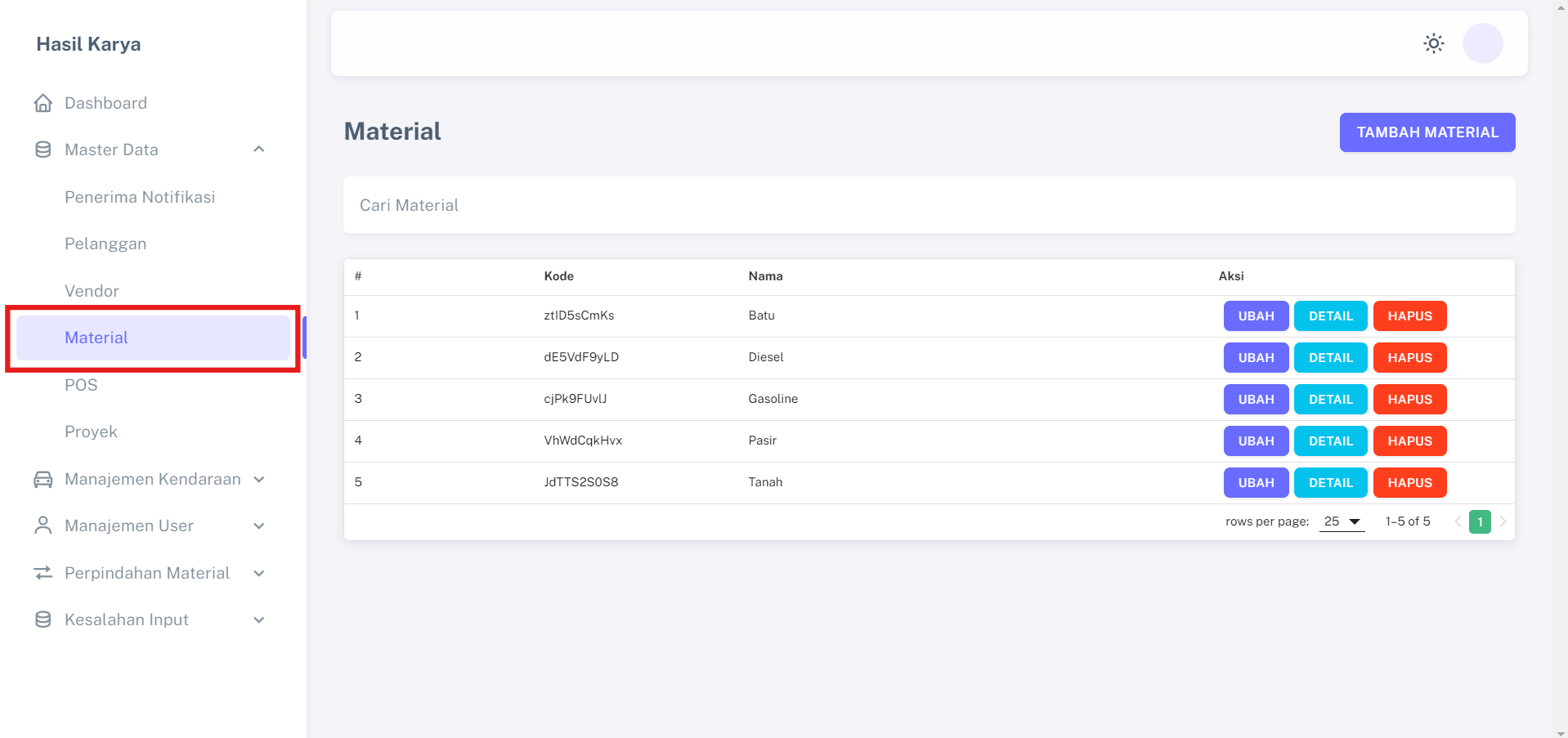
Task: Click the Manajemen User person icon
Action: pos(43,526)
